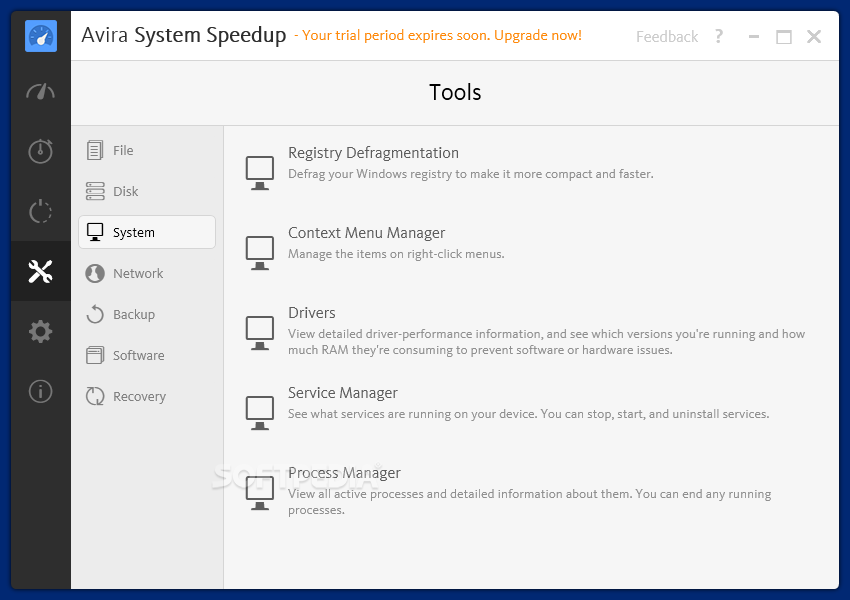Image resolution: width=850 pixels, height=600 pixels.
Task: Switch to the File tools tab
Action: click(147, 150)
